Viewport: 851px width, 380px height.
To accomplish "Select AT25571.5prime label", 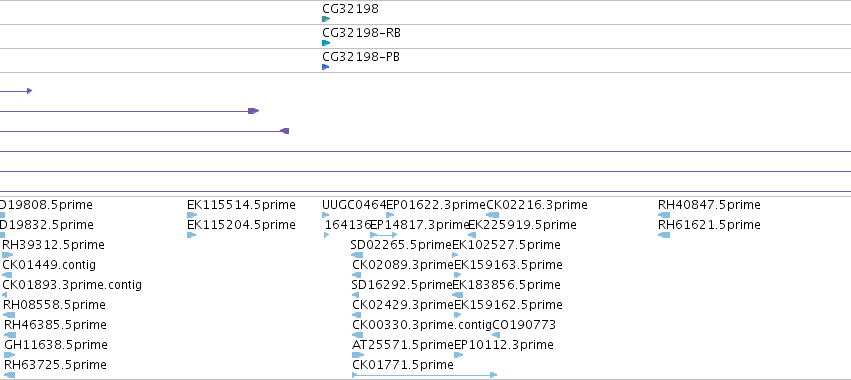I will click(403, 345).
